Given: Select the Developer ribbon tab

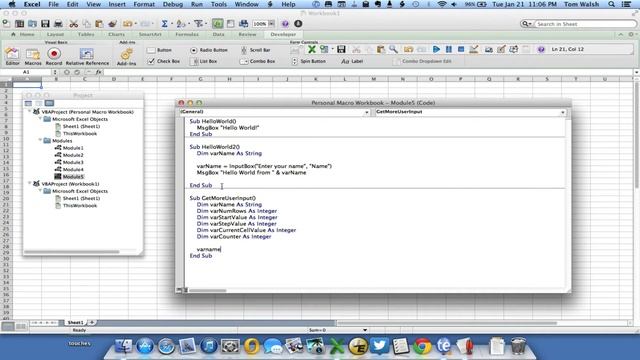Looking at the screenshot, I should tap(283, 34).
